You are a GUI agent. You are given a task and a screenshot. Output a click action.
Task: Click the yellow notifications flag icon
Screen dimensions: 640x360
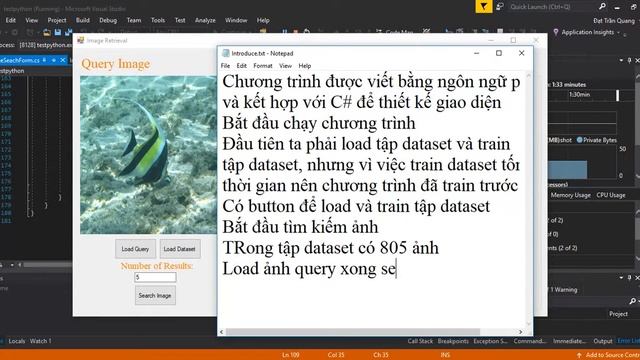484,7
